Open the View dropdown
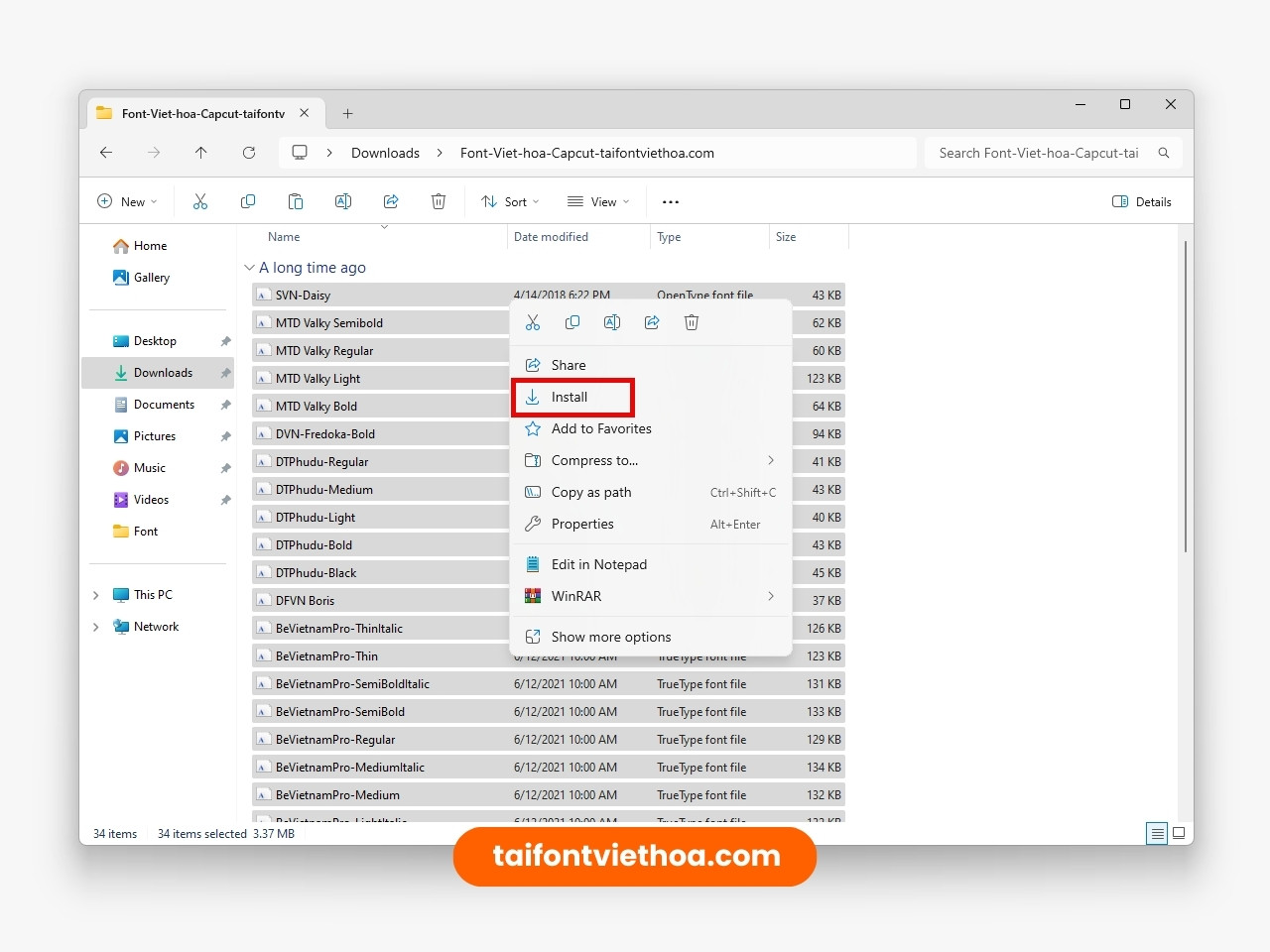This screenshot has width=1270, height=952. point(598,201)
